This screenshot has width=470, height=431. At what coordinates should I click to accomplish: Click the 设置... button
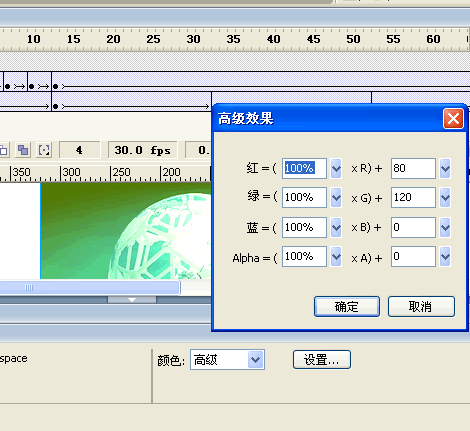tap(322, 360)
